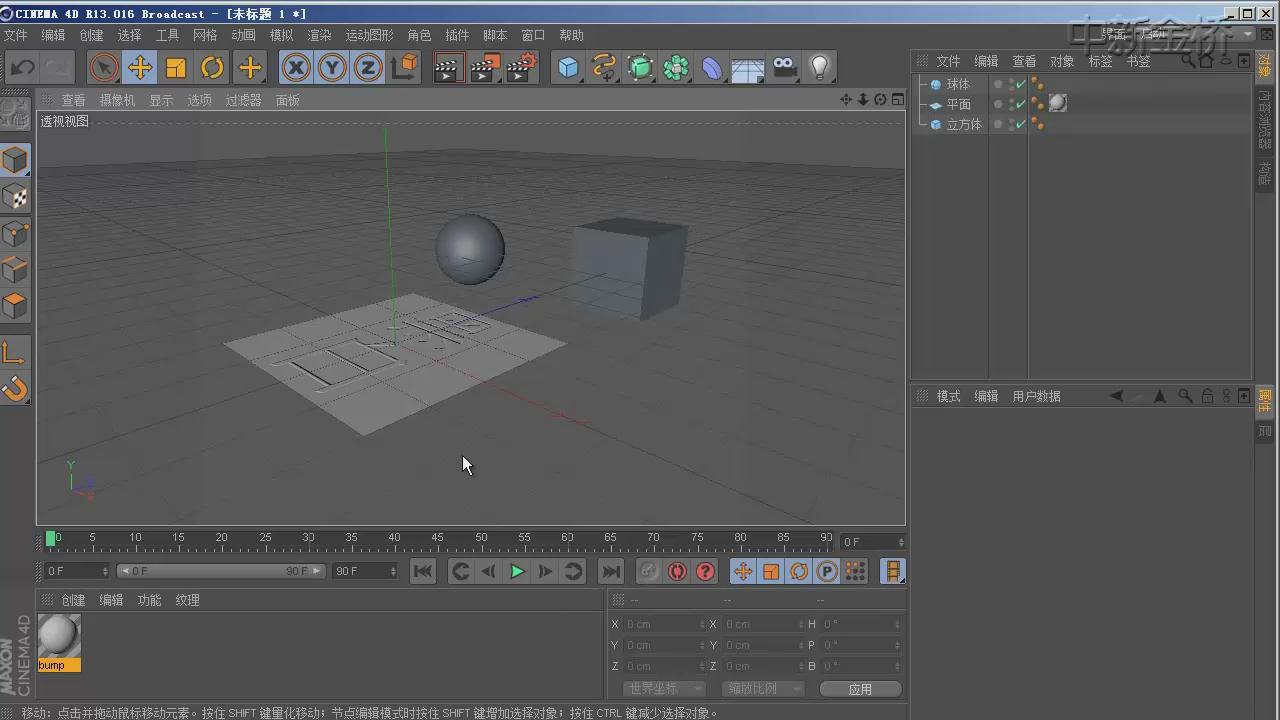Click the 应用 apply button

click(860, 689)
